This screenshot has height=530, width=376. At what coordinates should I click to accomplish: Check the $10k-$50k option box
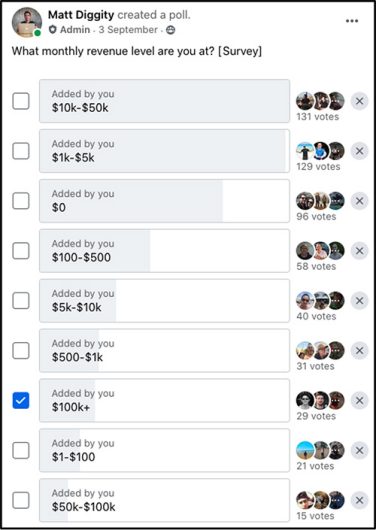click(x=21, y=101)
